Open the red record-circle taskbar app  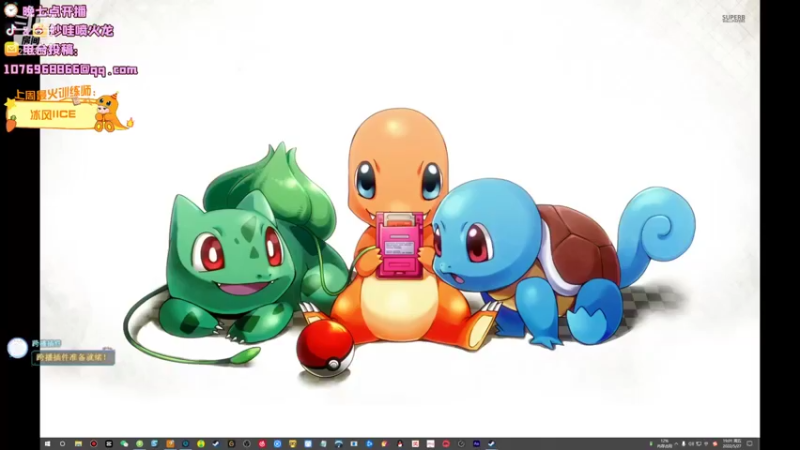(x=94, y=444)
